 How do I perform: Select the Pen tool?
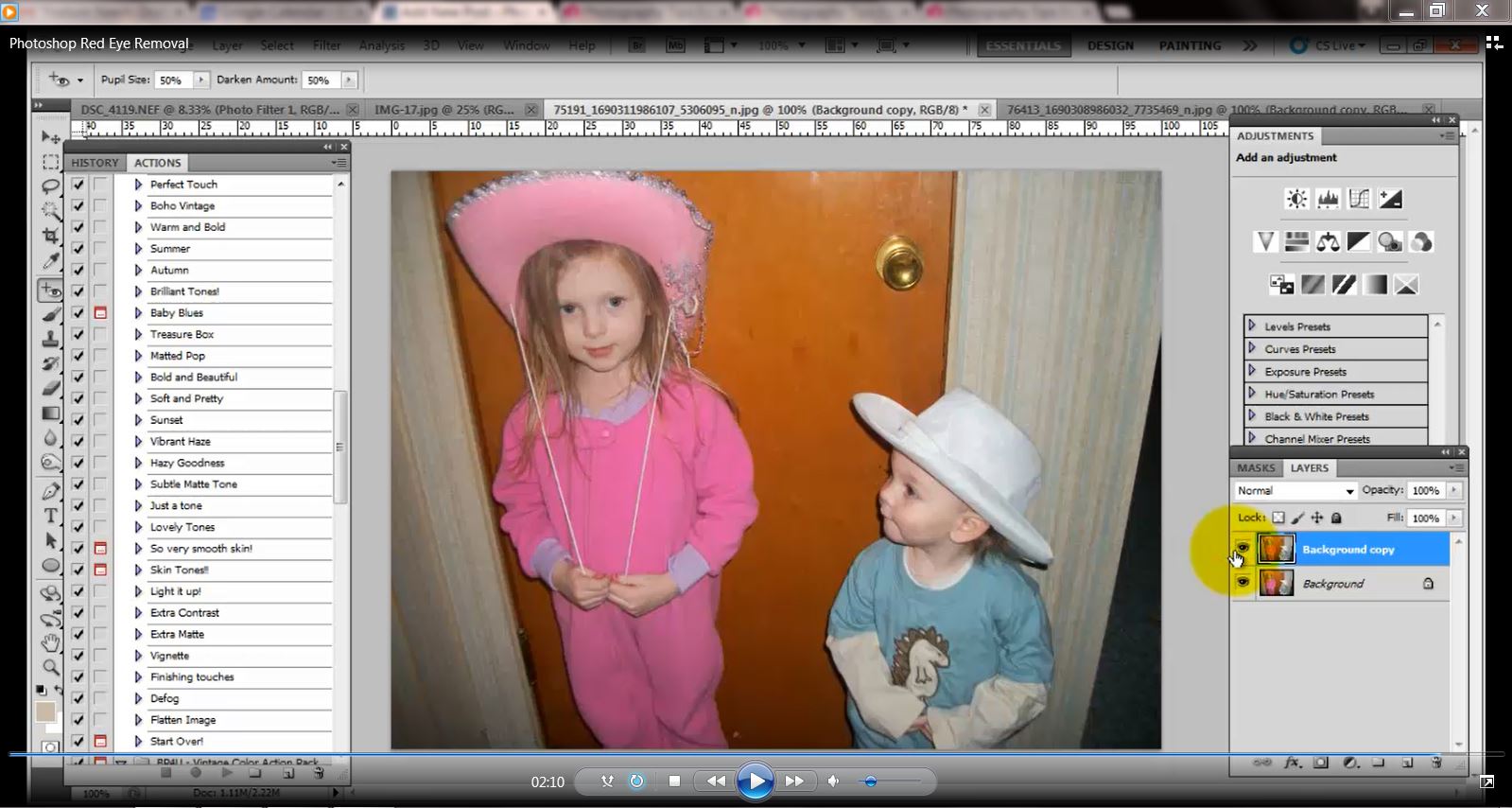point(50,491)
